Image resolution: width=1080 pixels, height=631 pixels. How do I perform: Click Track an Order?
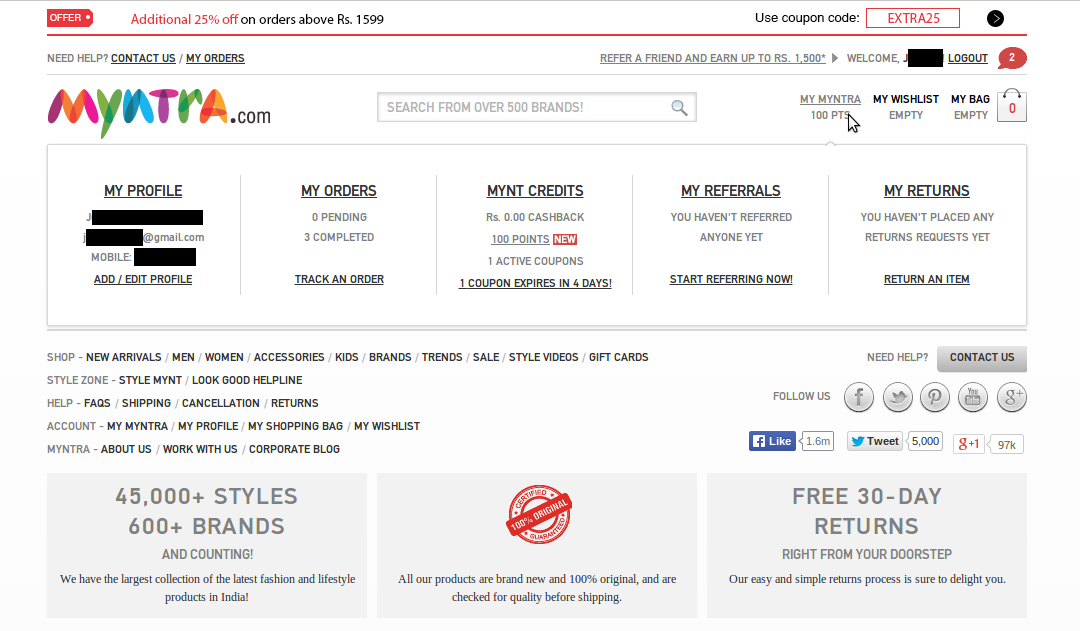click(340, 279)
